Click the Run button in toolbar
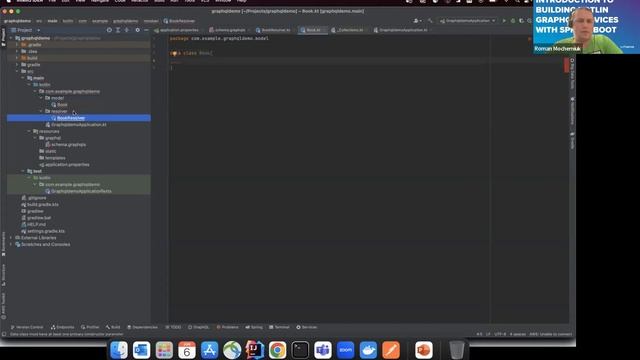The image size is (640, 360). click(x=504, y=21)
